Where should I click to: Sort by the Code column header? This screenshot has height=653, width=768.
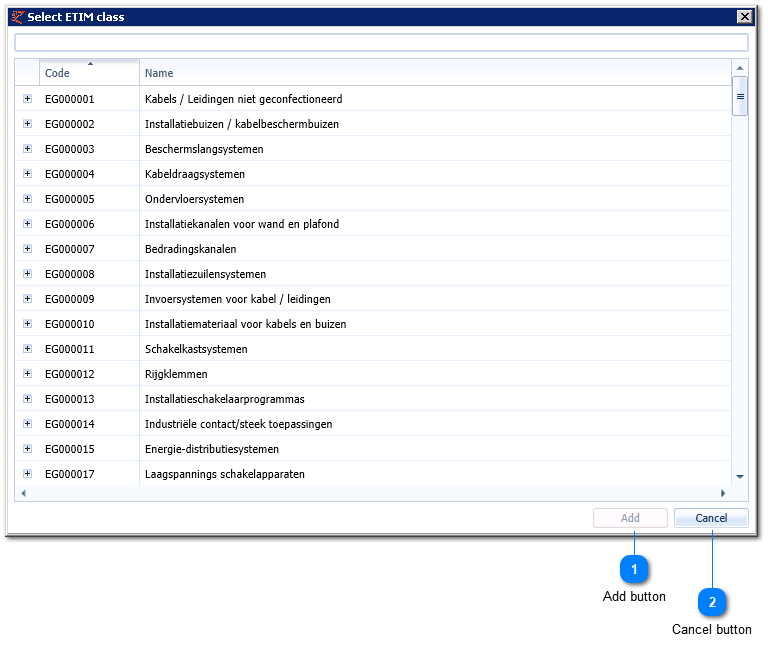click(x=90, y=73)
